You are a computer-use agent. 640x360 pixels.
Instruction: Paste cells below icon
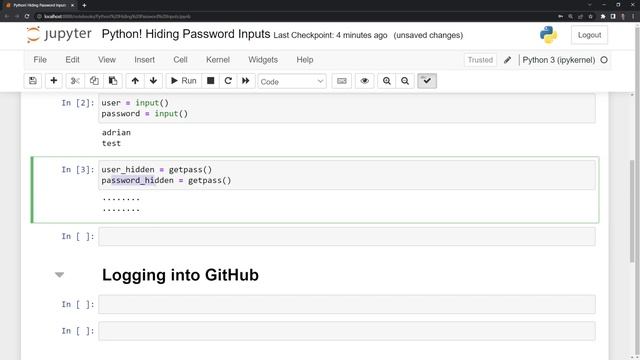[x=113, y=81]
